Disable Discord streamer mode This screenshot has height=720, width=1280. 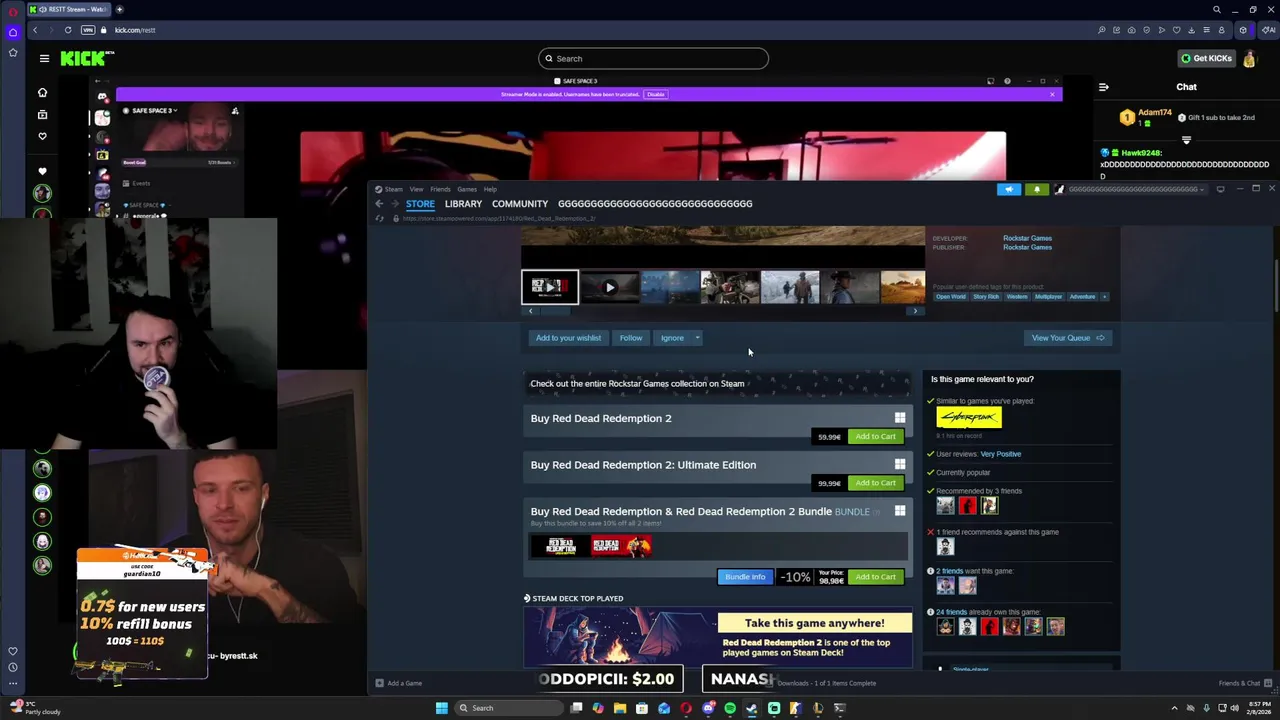[x=655, y=94]
